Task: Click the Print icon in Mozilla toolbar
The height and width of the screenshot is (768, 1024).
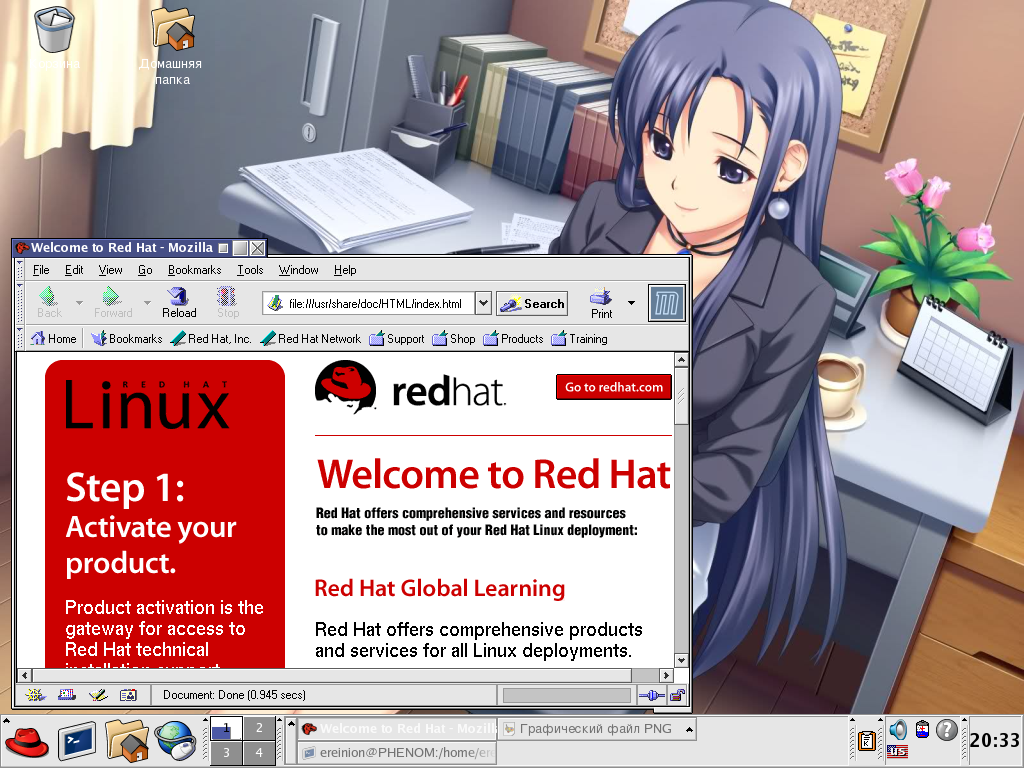Action: 601,302
